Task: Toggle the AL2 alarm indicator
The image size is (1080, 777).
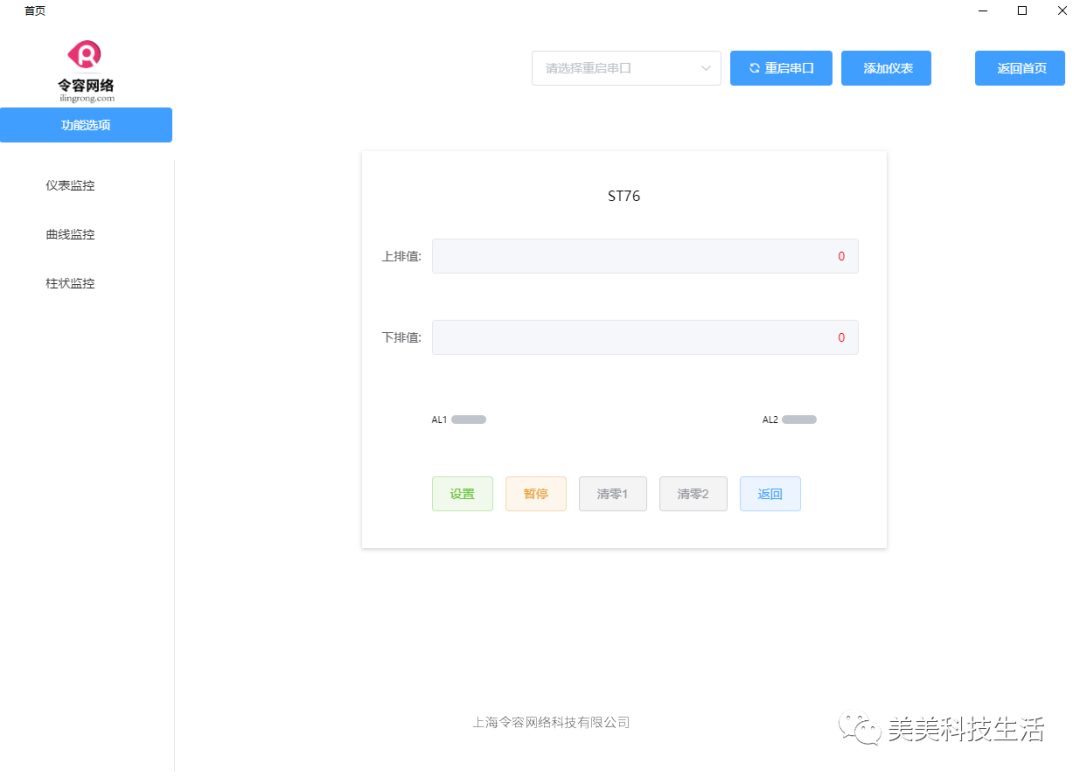Action: tap(800, 419)
